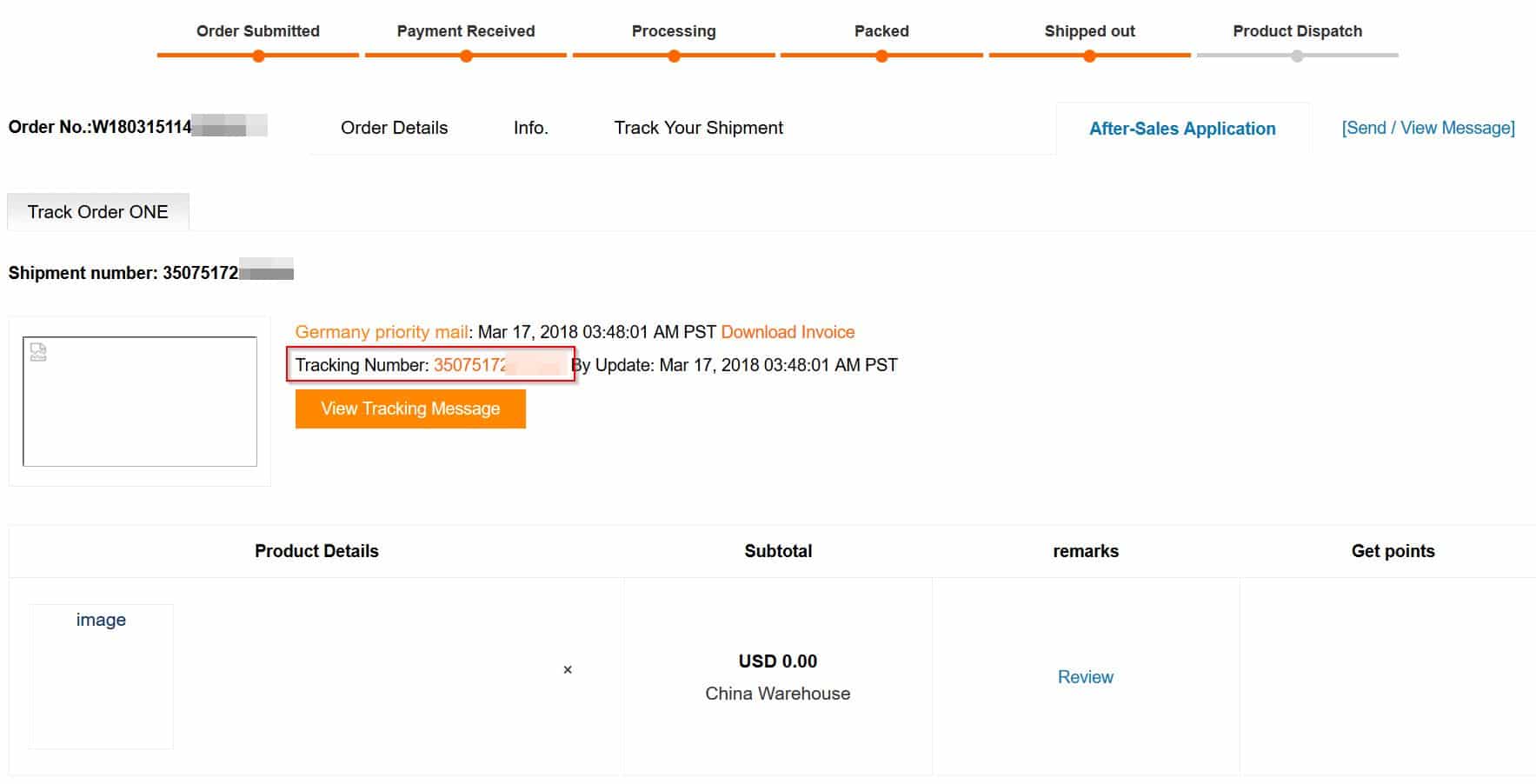The height and width of the screenshot is (784, 1536).
Task: Open the Review link under remarks
Action: point(1085,677)
